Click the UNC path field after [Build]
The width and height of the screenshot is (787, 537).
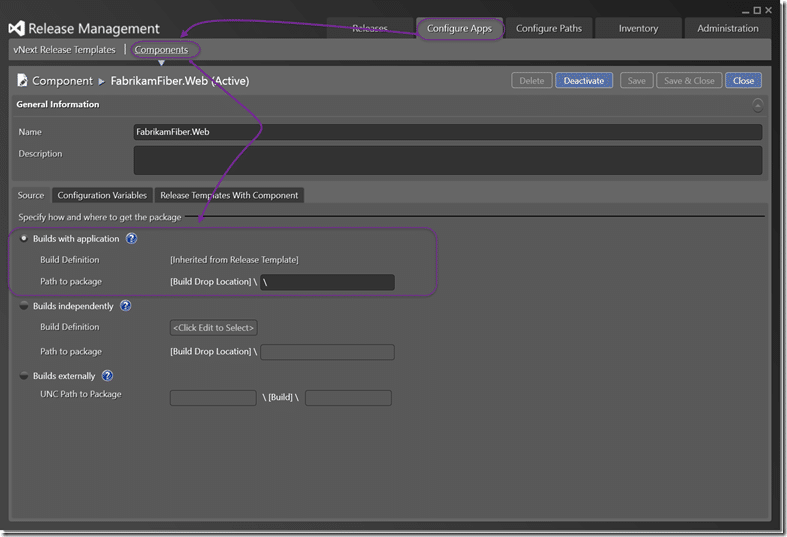point(348,397)
